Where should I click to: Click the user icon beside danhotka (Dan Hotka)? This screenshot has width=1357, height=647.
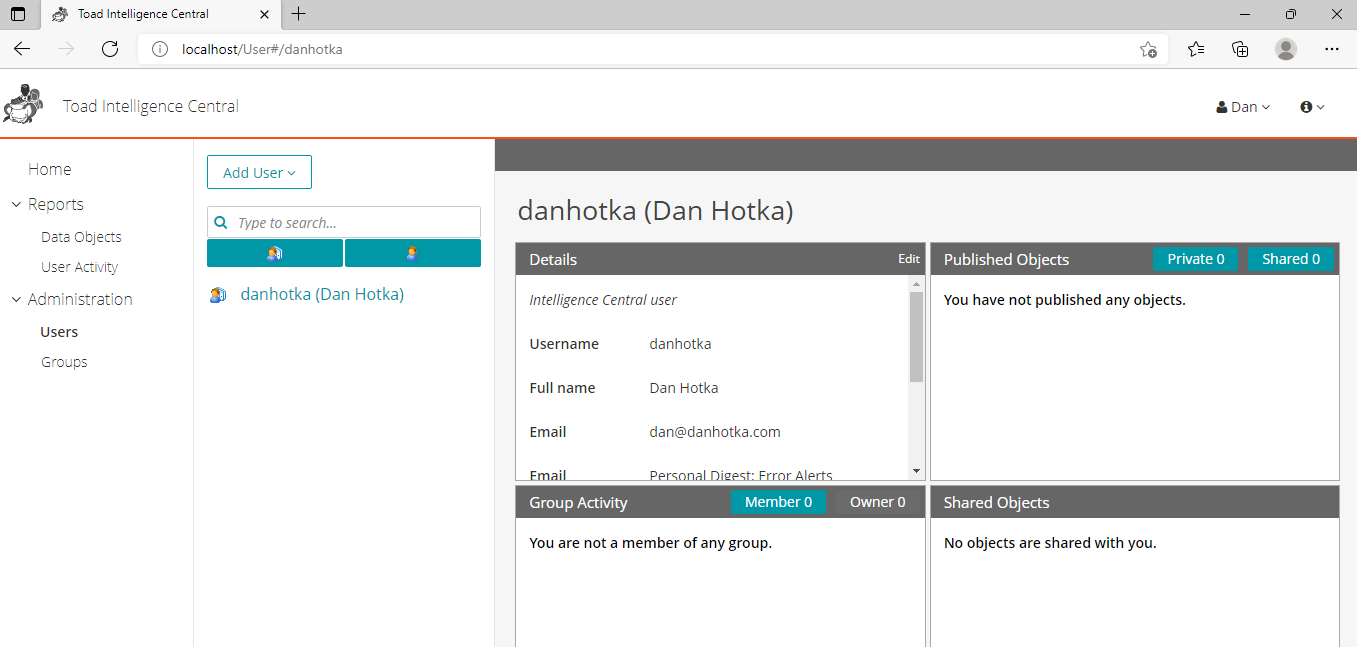[x=218, y=295]
